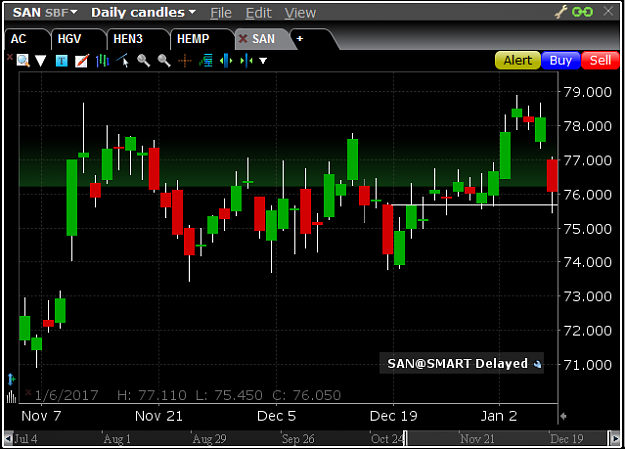Click the time axis settings arrow at right of Jan 2

(563, 416)
